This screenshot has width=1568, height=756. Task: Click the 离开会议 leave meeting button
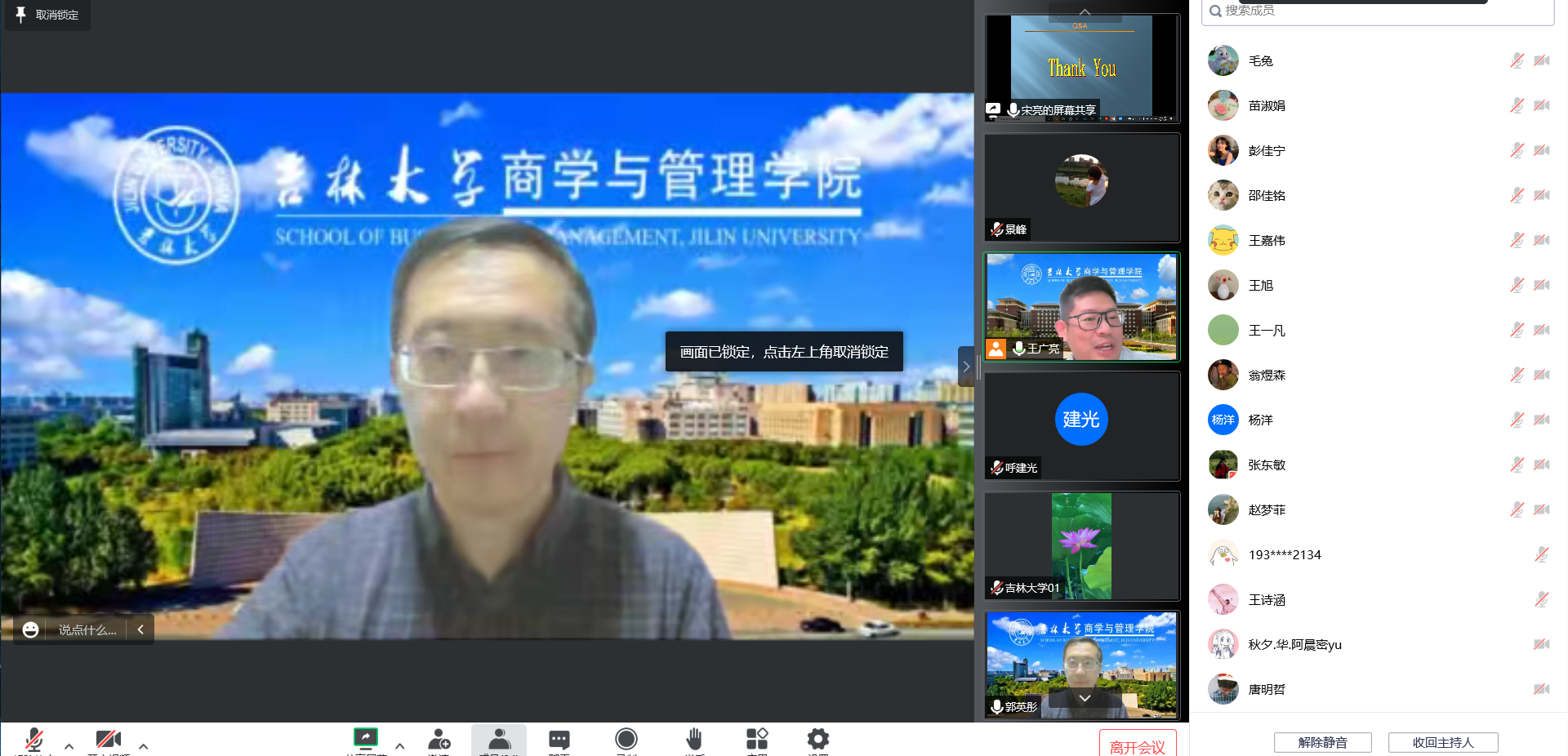1137,745
